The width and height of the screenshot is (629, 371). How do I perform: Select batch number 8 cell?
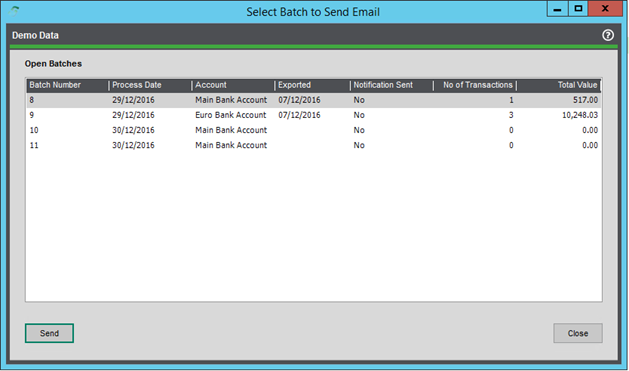(32, 100)
